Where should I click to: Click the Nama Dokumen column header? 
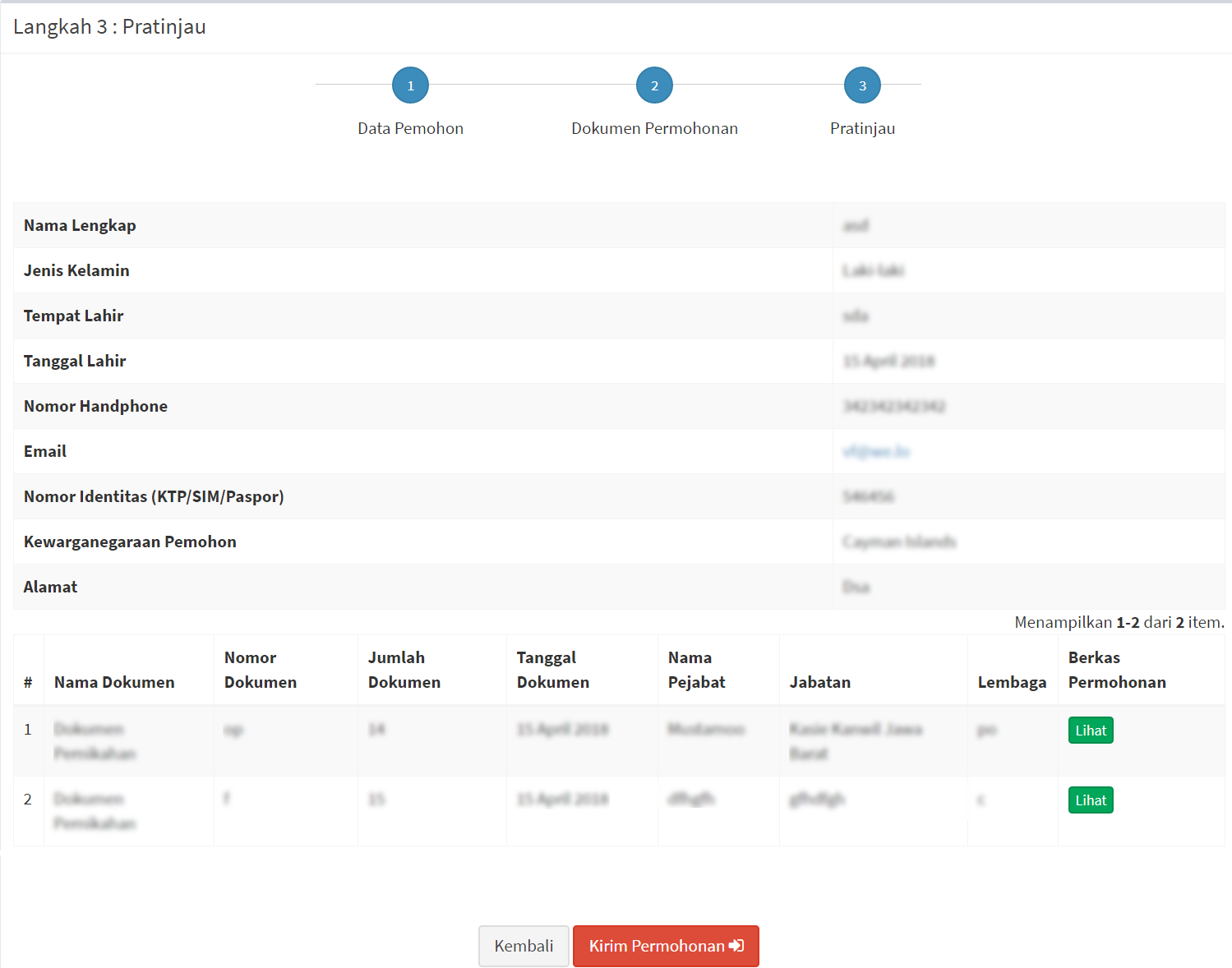point(114,682)
